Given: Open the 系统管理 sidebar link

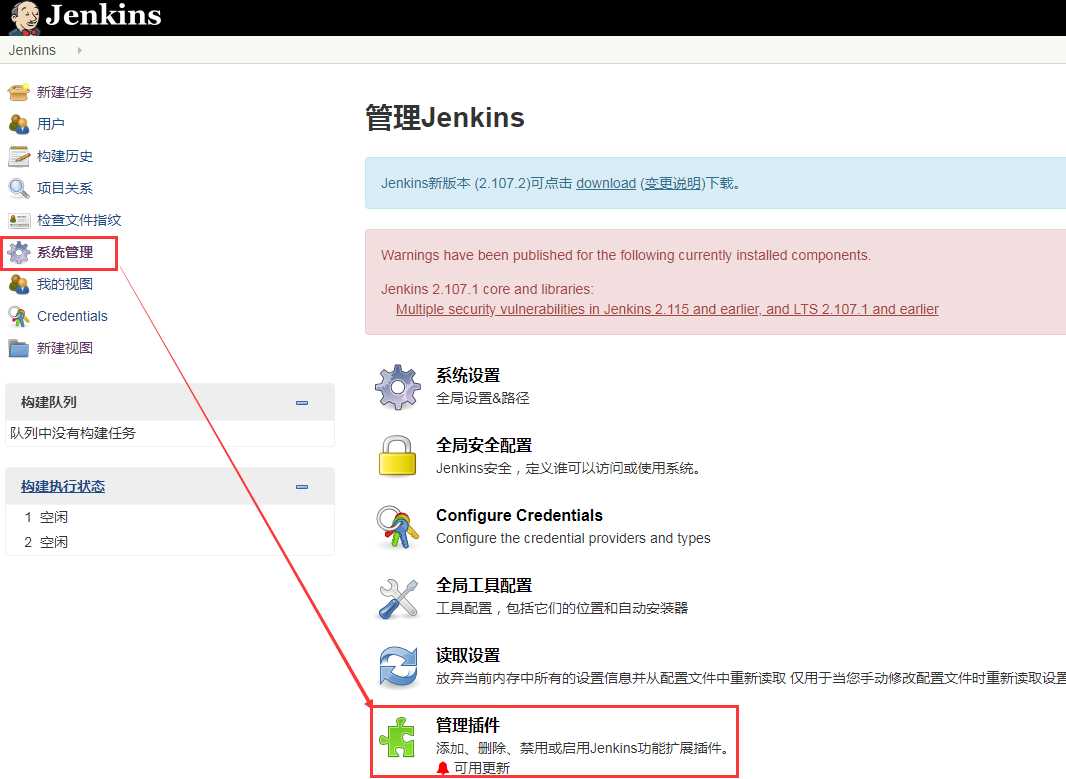Looking at the screenshot, I should [x=65, y=252].
